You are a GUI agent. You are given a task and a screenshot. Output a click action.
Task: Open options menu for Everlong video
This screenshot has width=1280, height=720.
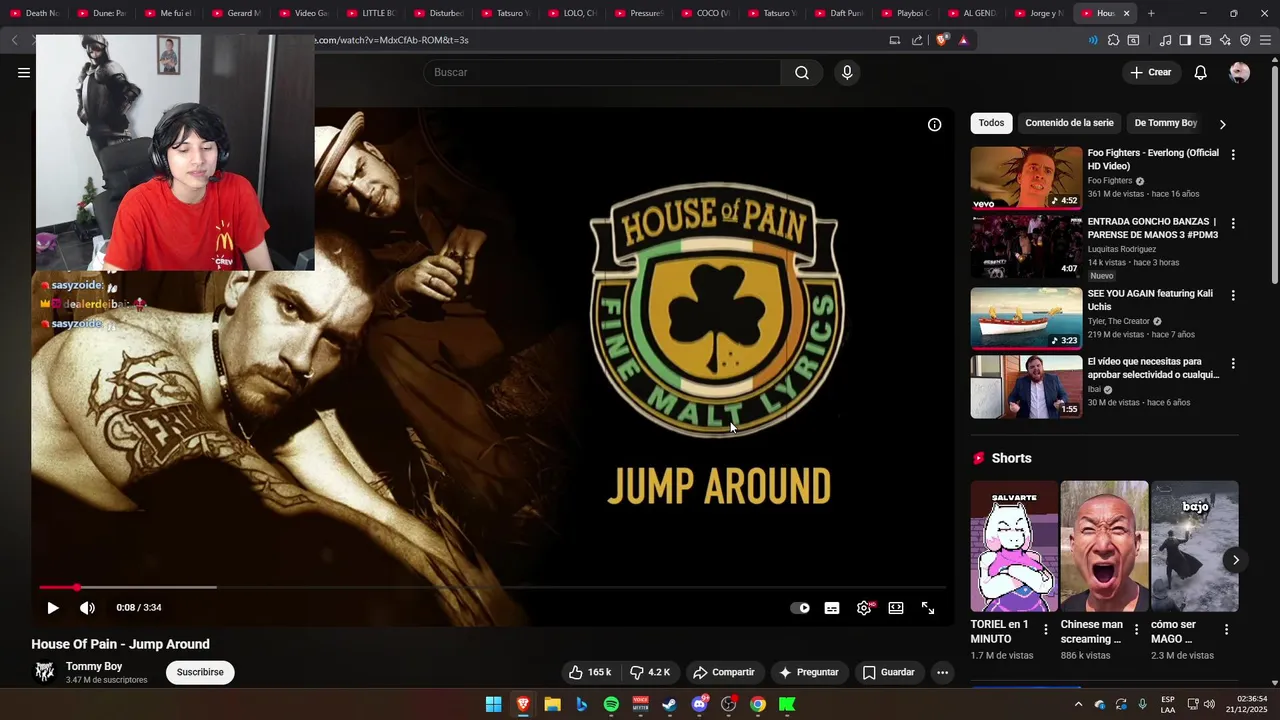point(1233,155)
